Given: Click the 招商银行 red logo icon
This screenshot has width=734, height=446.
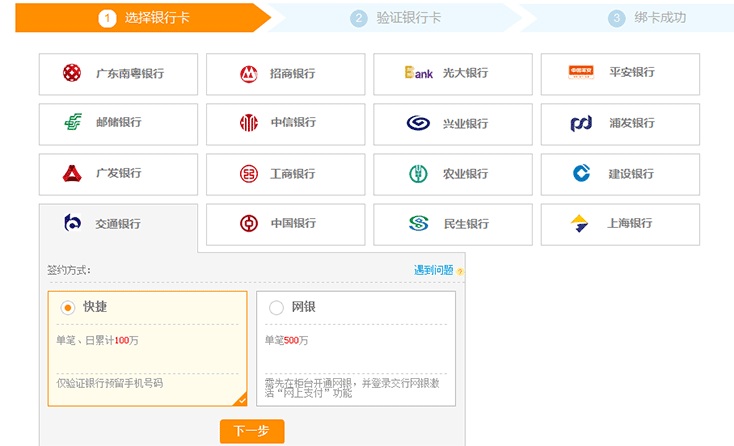Looking at the screenshot, I should [248, 73].
